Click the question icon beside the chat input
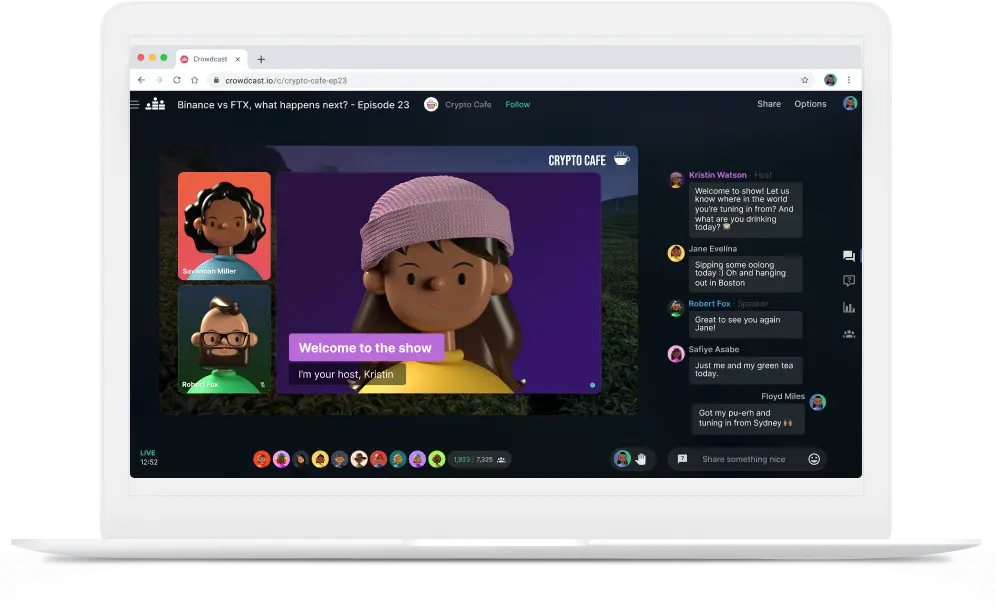Viewport: 996px width, 613px height. pyautogui.click(x=682, y=458)
